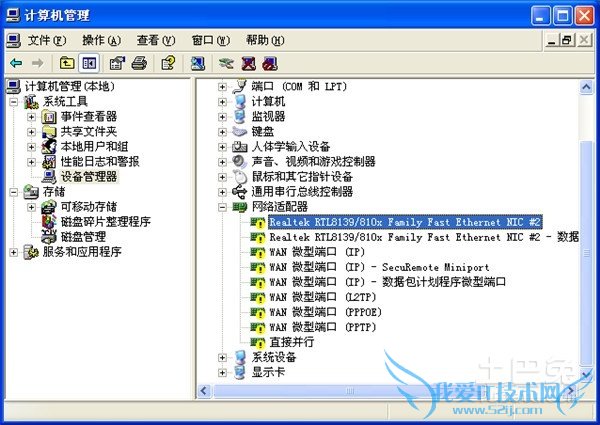The width and height of the screenshot is (600, 425).
Task: Select 设备管理器 in the system tools
Action: [89, 177]
